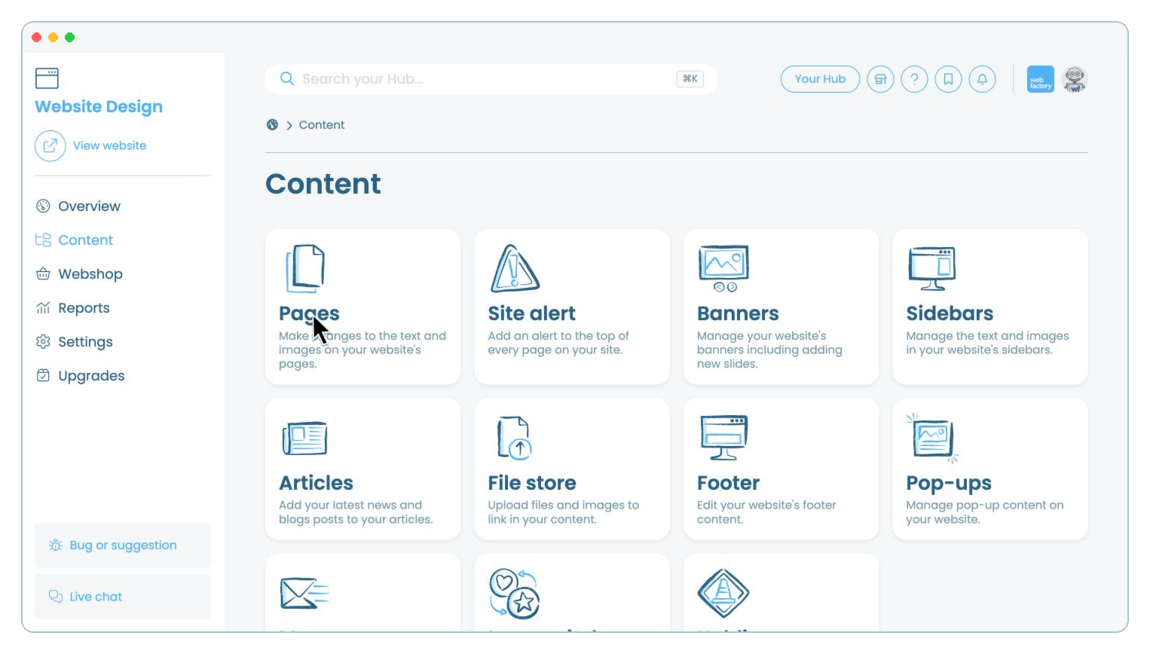
Task: Select the Footer monitor icon
Action: [723, 438]
